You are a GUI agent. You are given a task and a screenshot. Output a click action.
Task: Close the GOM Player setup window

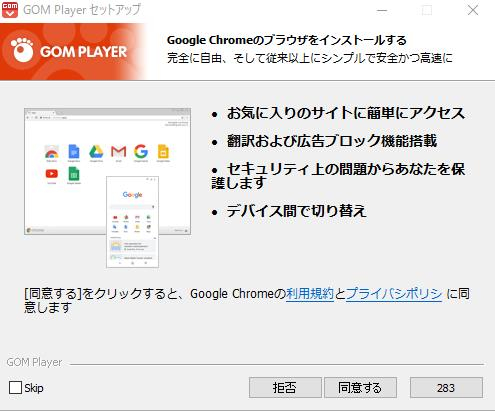pyautogui.click(x=473, y=10)
